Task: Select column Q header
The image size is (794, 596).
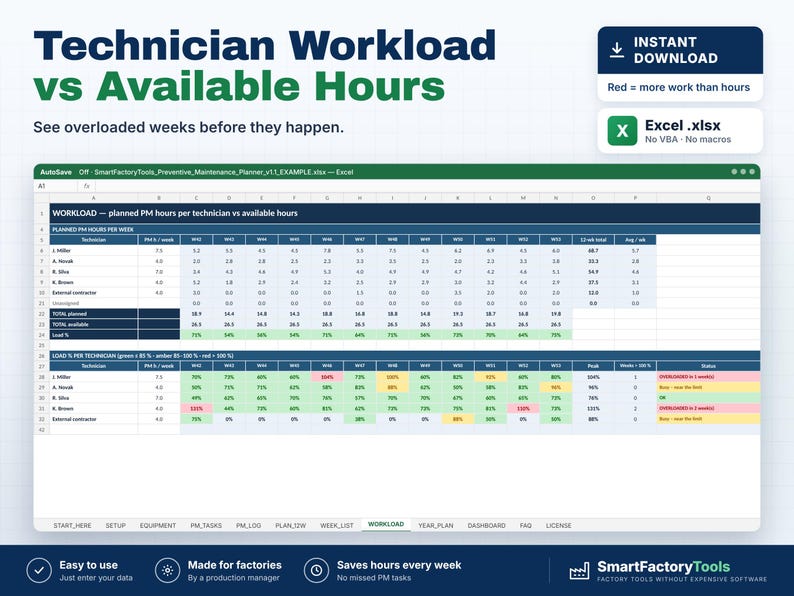Action: pos(708,198)
